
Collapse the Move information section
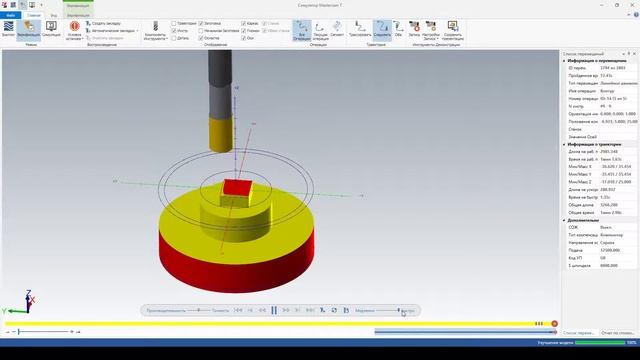coord(564,61)
